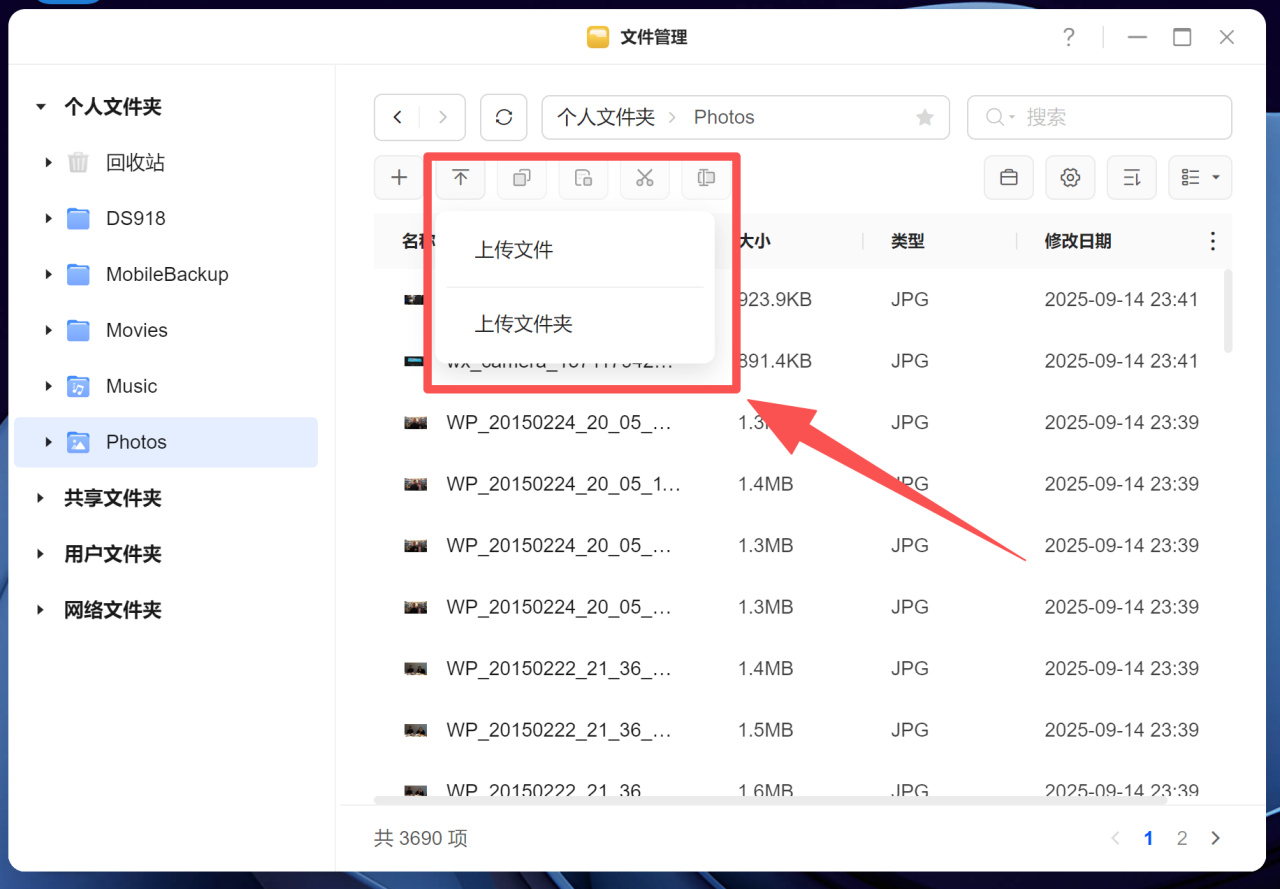Expand the 用户文件夹 tree node
The height and width of the screenshot is (889, 1280).
click(x=41, y=554)
